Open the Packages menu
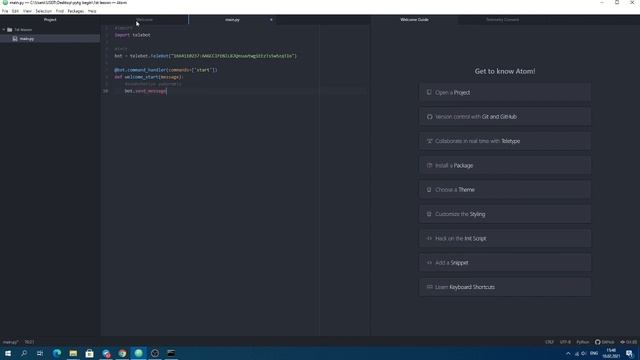 76,11
